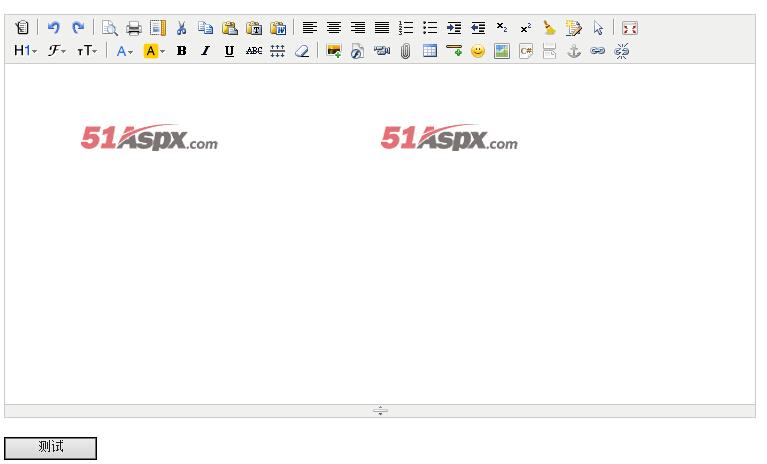Open the font family dropdown
Viewport: 767px width, 464px height.
tap(57, 51)
